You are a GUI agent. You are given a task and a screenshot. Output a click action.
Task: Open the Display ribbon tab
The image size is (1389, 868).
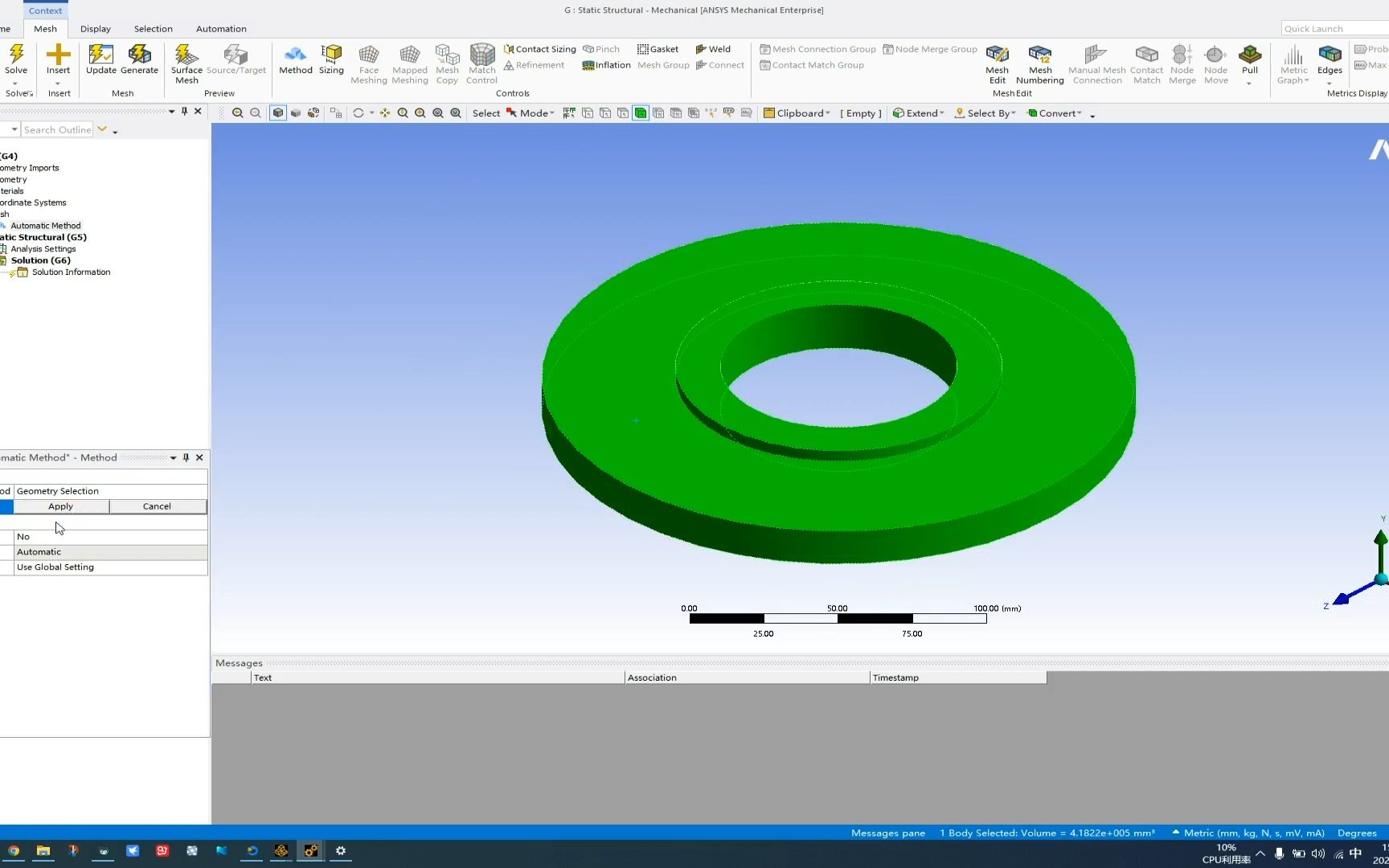(96, 29)
